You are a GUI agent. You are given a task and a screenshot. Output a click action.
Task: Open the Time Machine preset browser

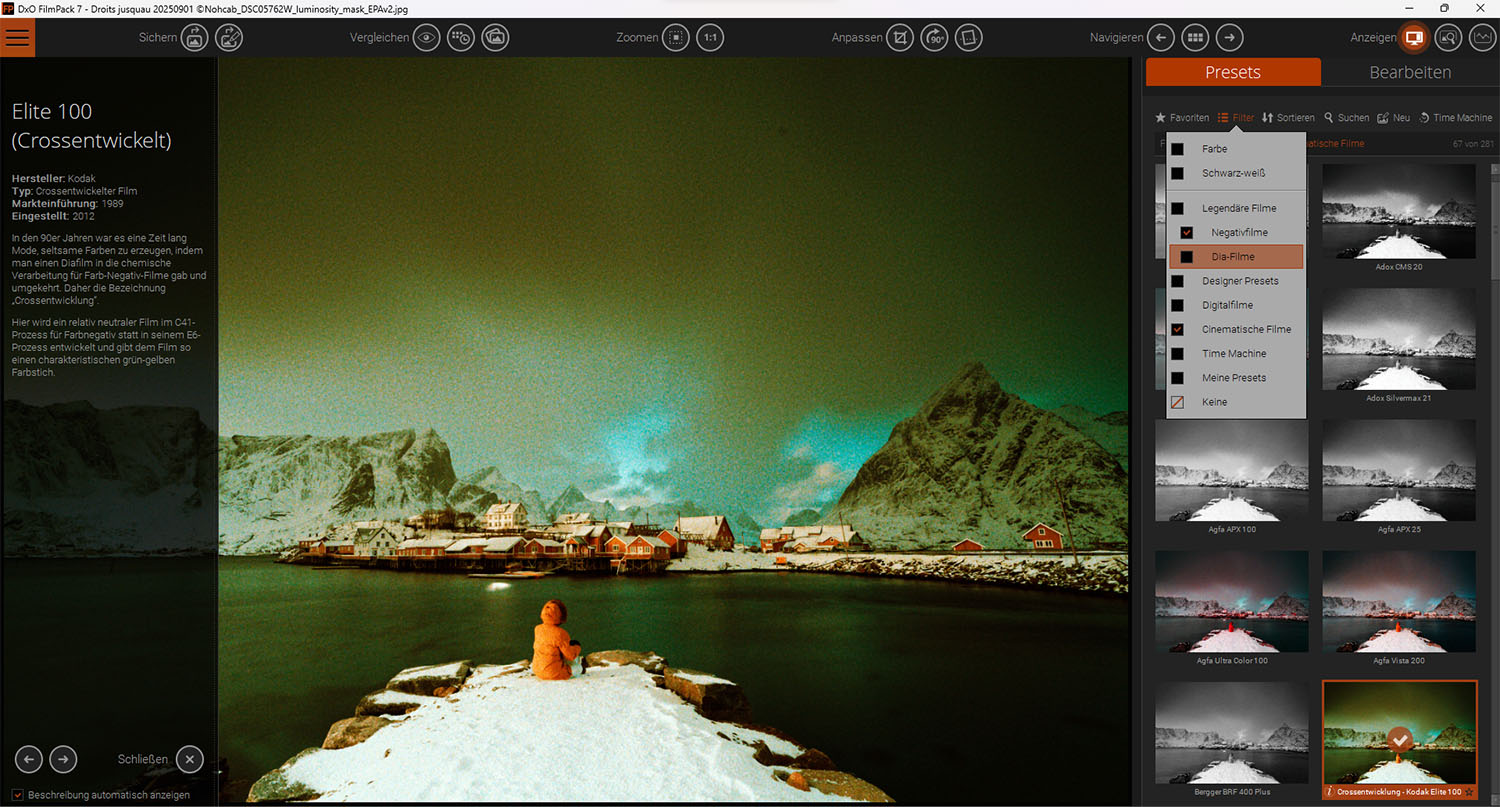point(1455,118)
